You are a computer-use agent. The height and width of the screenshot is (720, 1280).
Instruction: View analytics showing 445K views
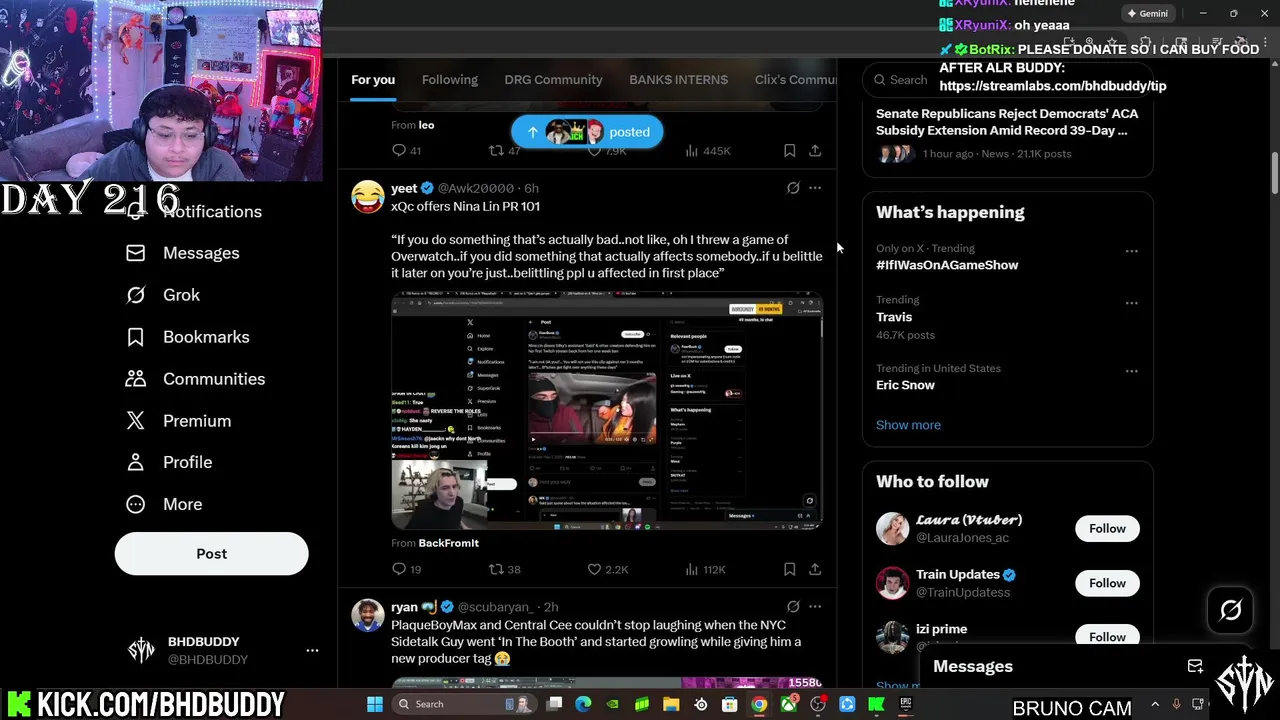point(708,151)
